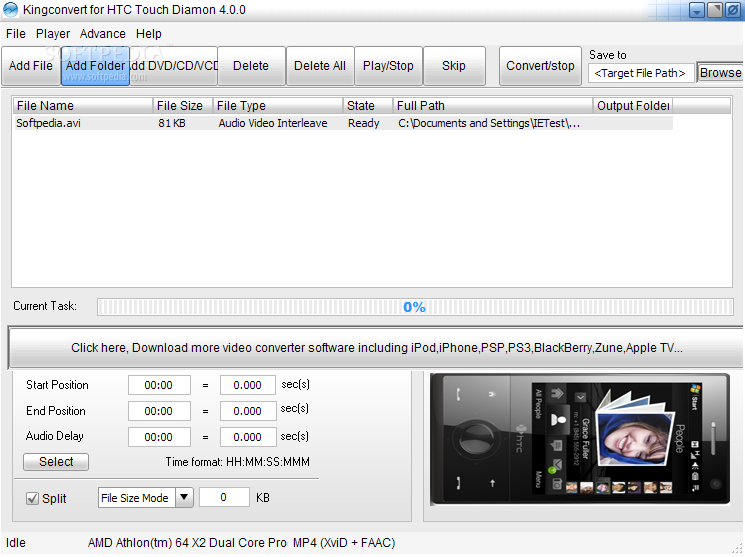This screenshot has width=745, height=557.
Task: Click the download more converter software banner
Action: pyautogui.click(x=376, y=348)
